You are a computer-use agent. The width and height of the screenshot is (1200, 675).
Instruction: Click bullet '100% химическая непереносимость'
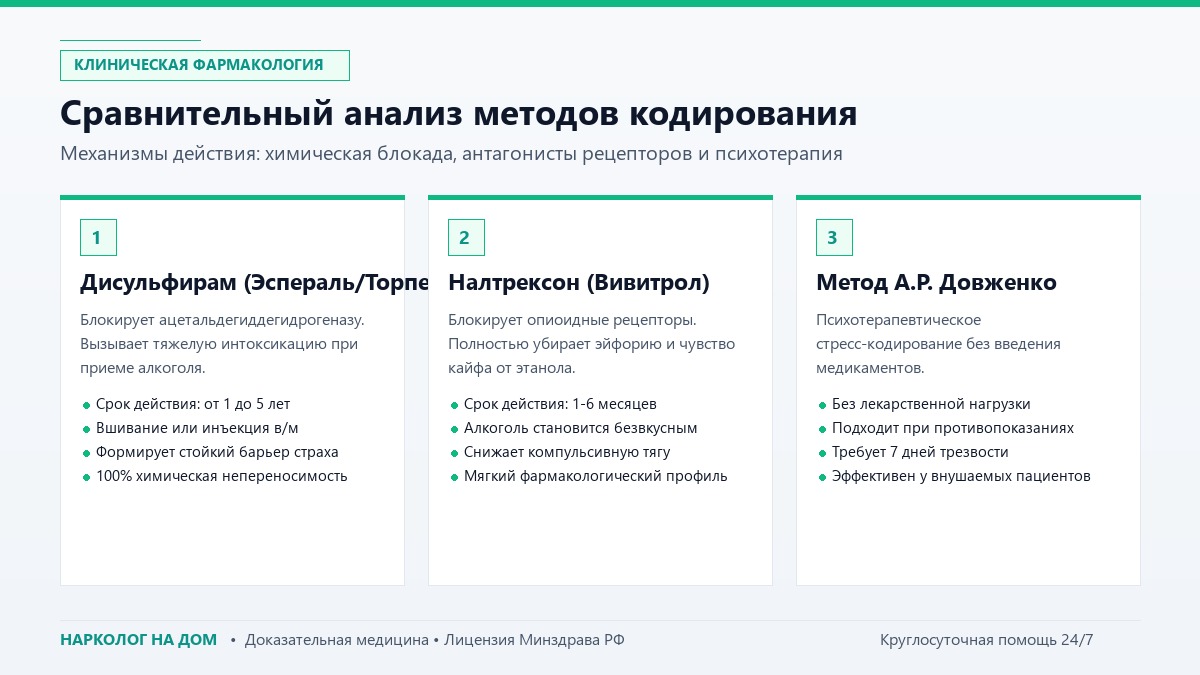coord(222,476)
